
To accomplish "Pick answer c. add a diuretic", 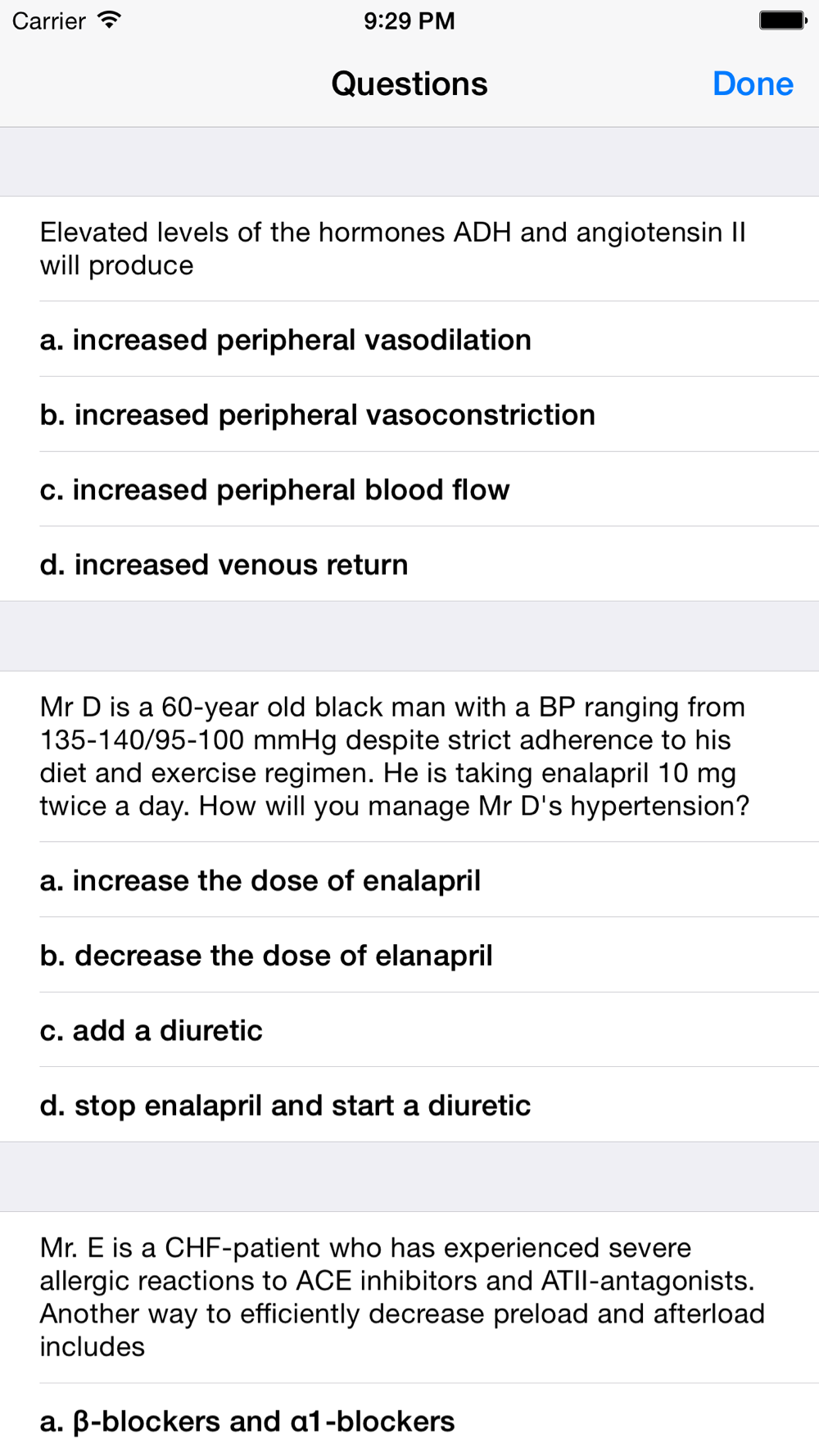I will coord(409,1029).
